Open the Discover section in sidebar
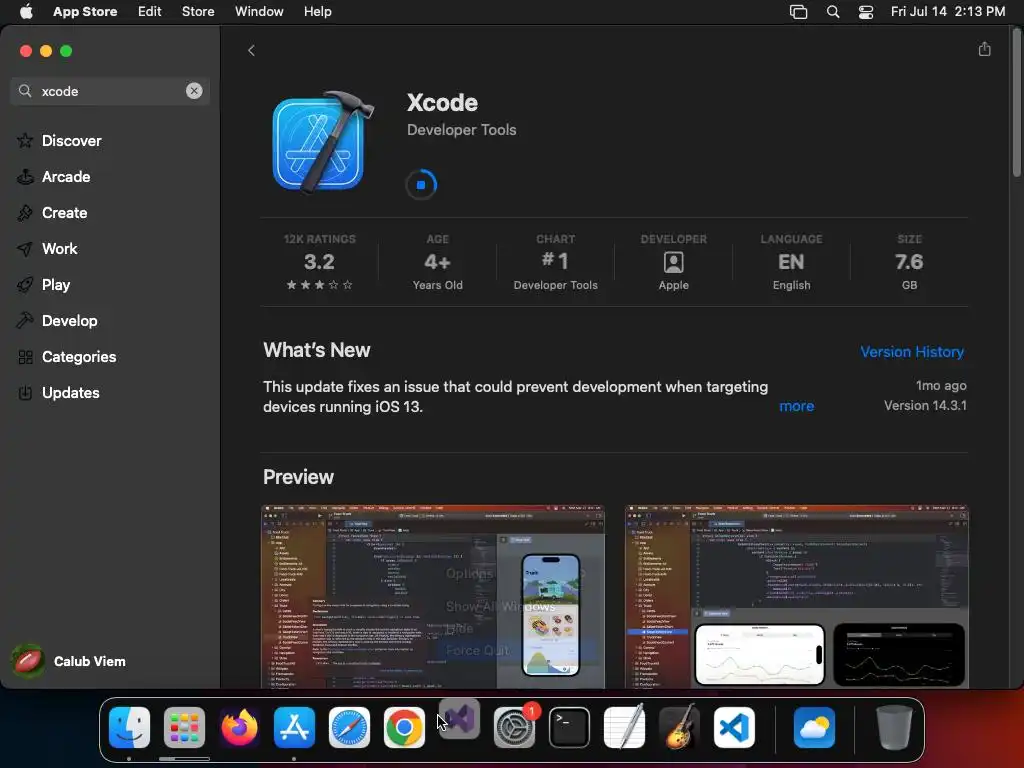The image size is (1024, 768). point(71,140)
